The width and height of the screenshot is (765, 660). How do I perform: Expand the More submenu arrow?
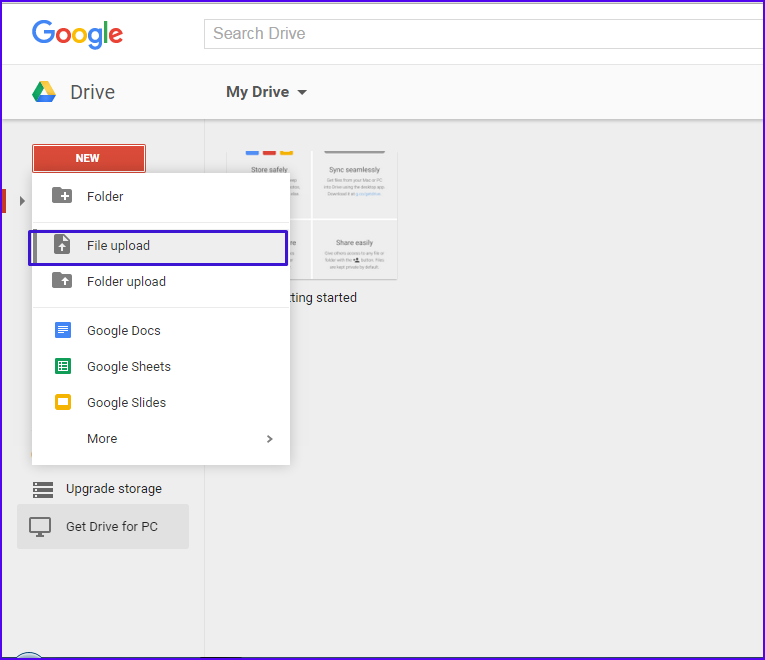tap(270, 439)
